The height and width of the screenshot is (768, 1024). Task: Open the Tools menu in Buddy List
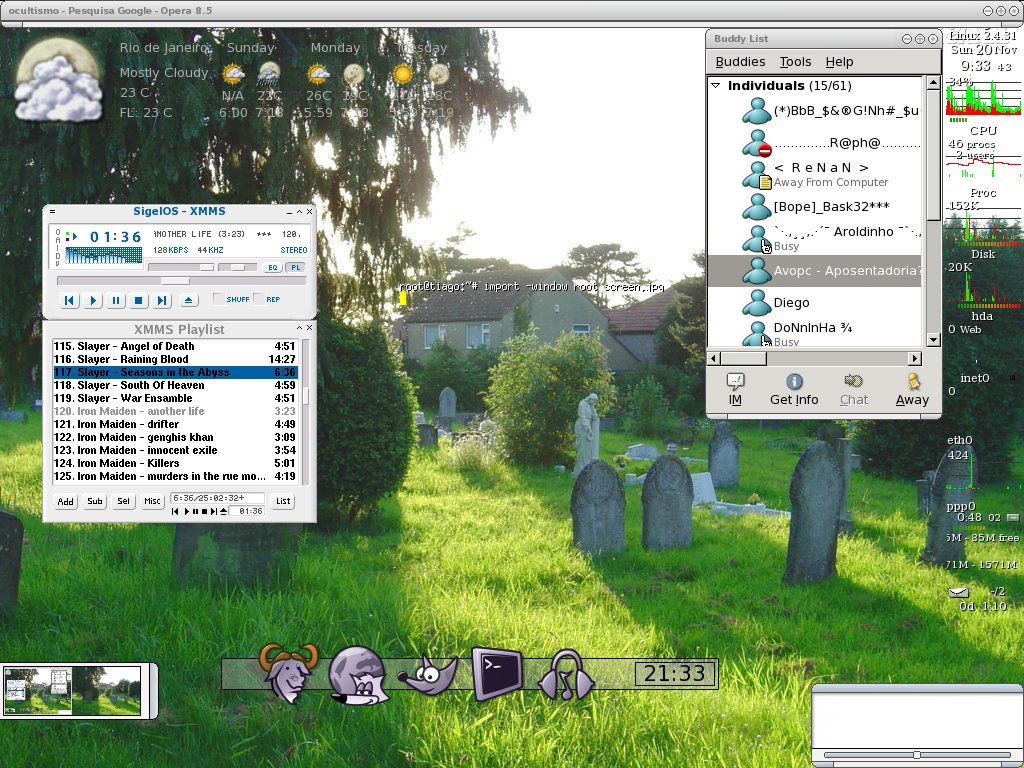pos(795,61)
